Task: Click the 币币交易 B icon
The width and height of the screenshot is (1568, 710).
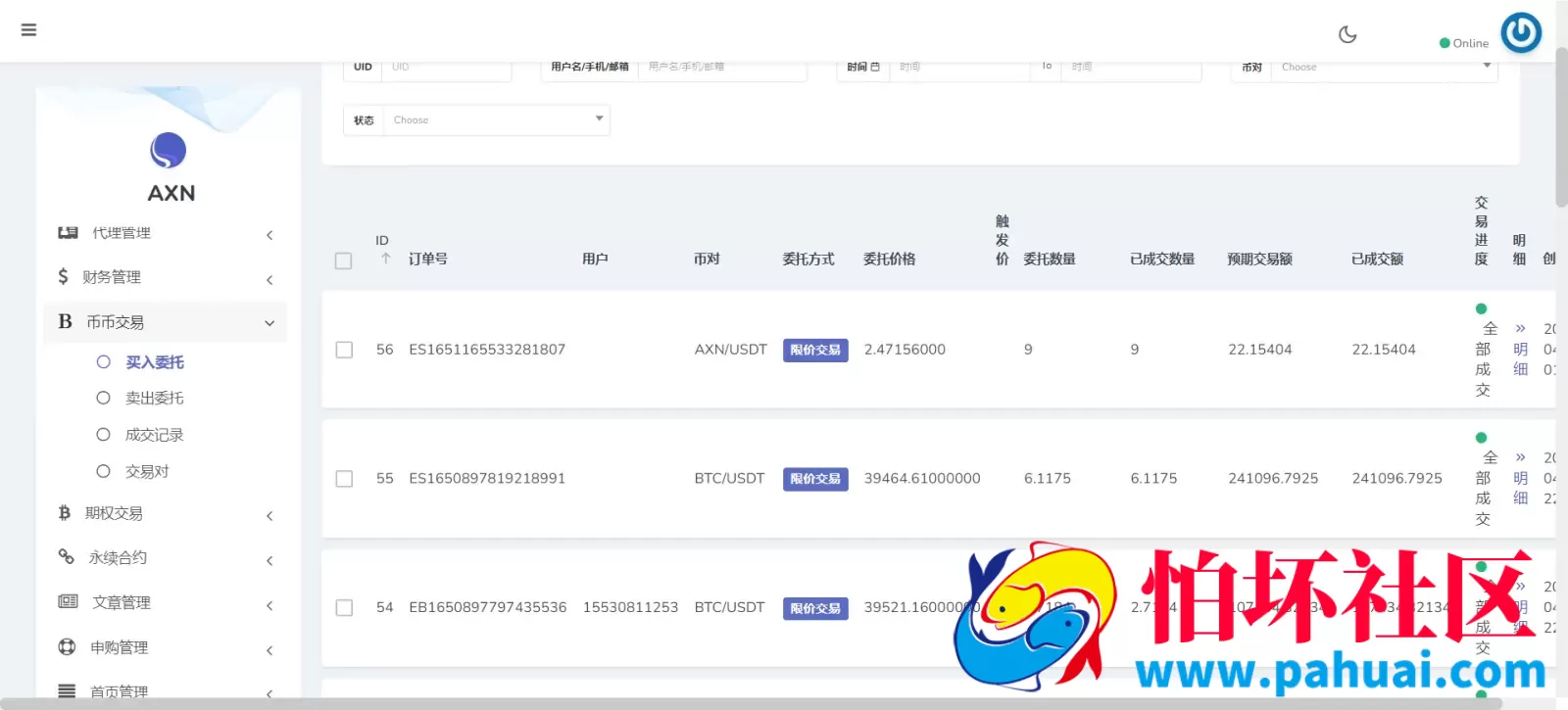Action: (65, 321)
